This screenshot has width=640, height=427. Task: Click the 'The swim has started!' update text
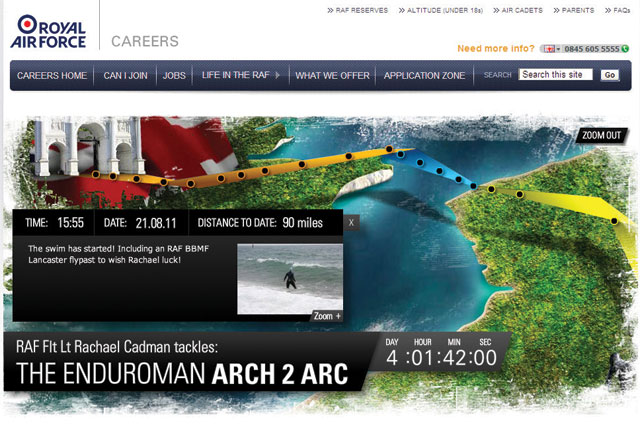pyautogui.click(x=118, y=254)
